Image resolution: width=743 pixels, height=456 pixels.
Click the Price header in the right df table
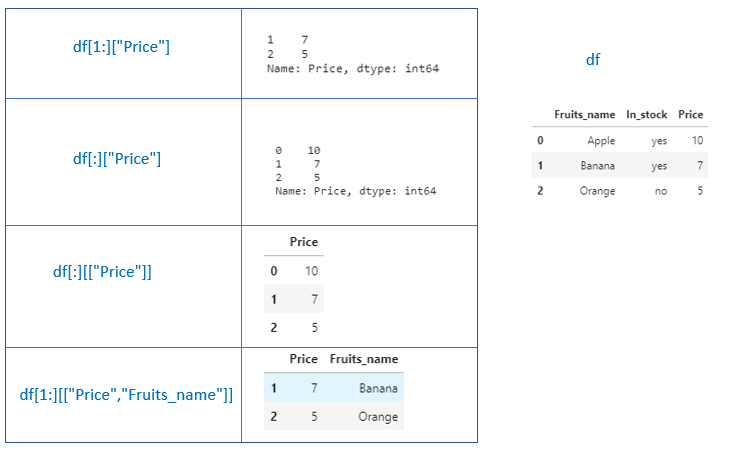pyautogui.click(x=690, y=115)
